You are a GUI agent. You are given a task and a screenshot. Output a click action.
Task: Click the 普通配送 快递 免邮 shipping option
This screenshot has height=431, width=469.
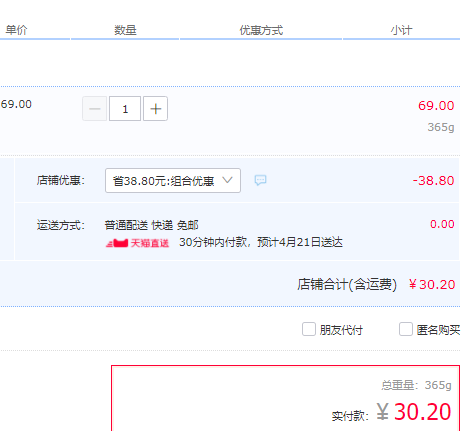point(152,225)
